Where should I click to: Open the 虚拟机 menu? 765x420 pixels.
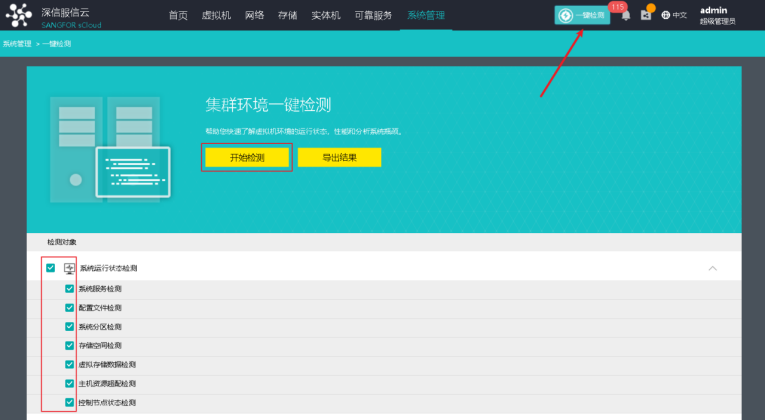pos(216,15)
